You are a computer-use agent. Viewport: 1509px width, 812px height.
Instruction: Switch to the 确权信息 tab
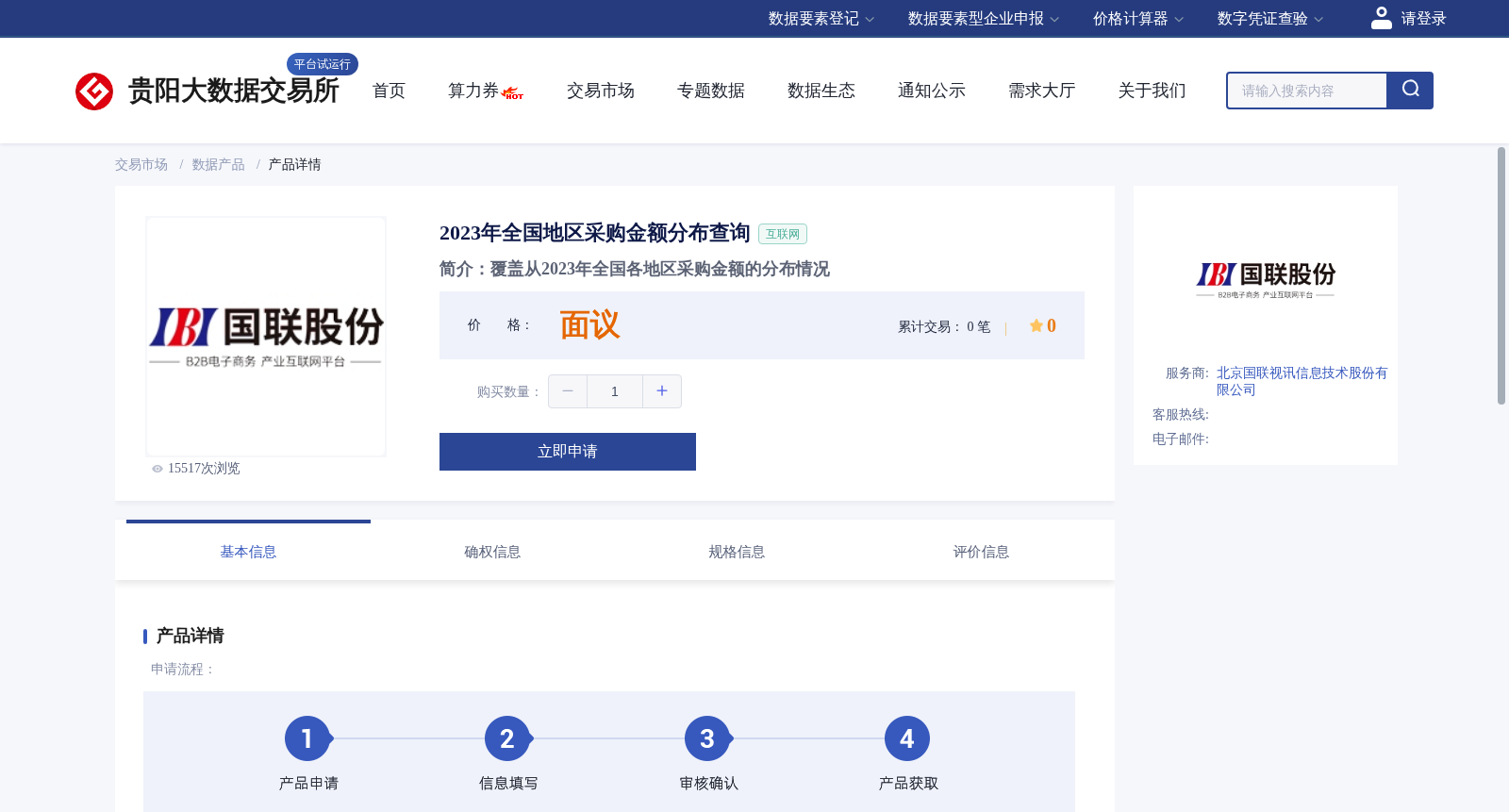pyautogui.click(x=492, y=552)
